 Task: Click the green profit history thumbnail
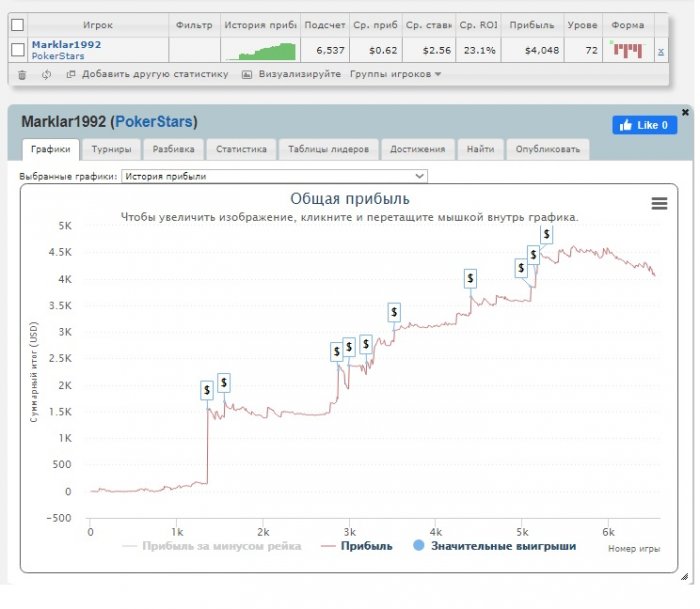pos(261,51)
